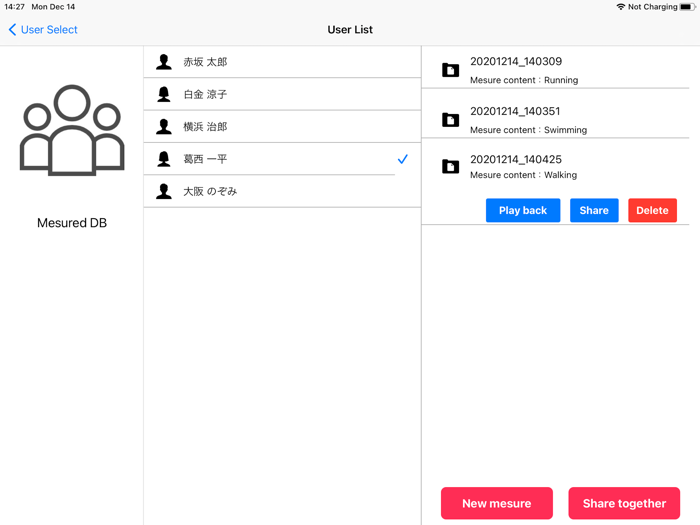Image resolution: width=700 pixels, height=525 pixels.
Task: Click folder icon for 20201214_140309
Action: (x=450, y=70)
